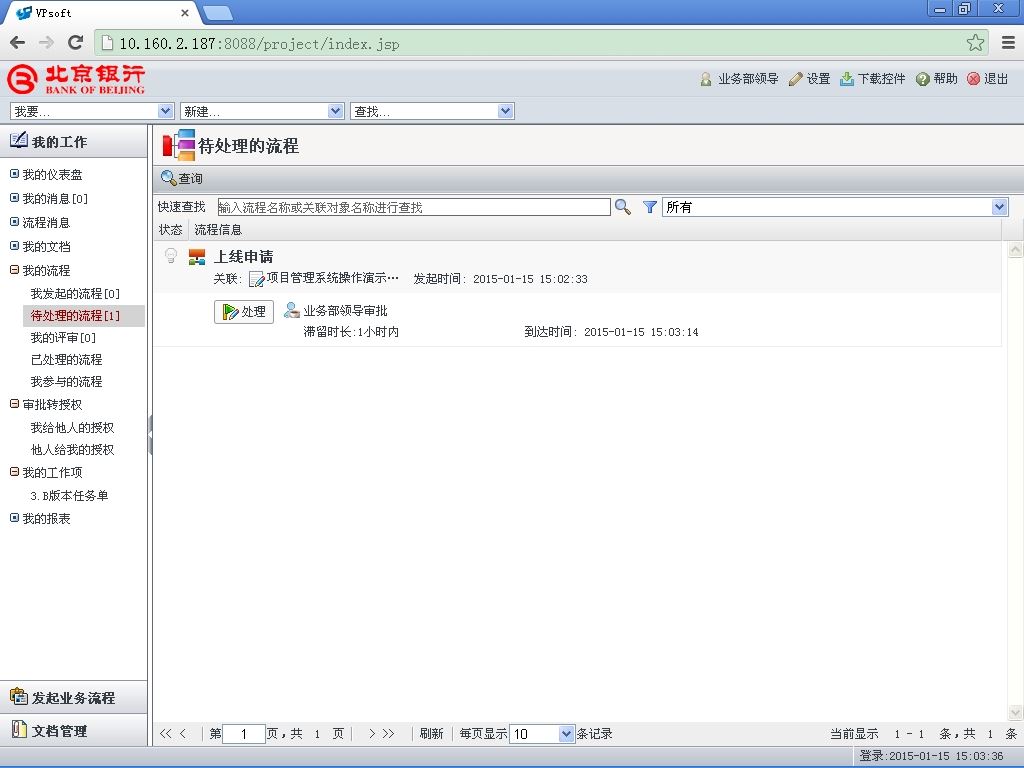Click the 下载控件 download icon
This screenshot has height=768, width=1024.
click(x=846, y=79)
